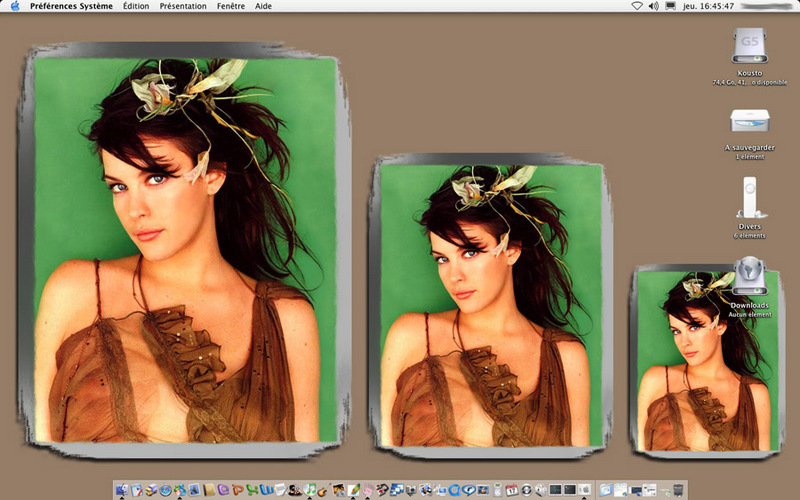Open Microsoft Word from the dock
The height and width of the screenshot is (500, 800).
tap(266, 490)
